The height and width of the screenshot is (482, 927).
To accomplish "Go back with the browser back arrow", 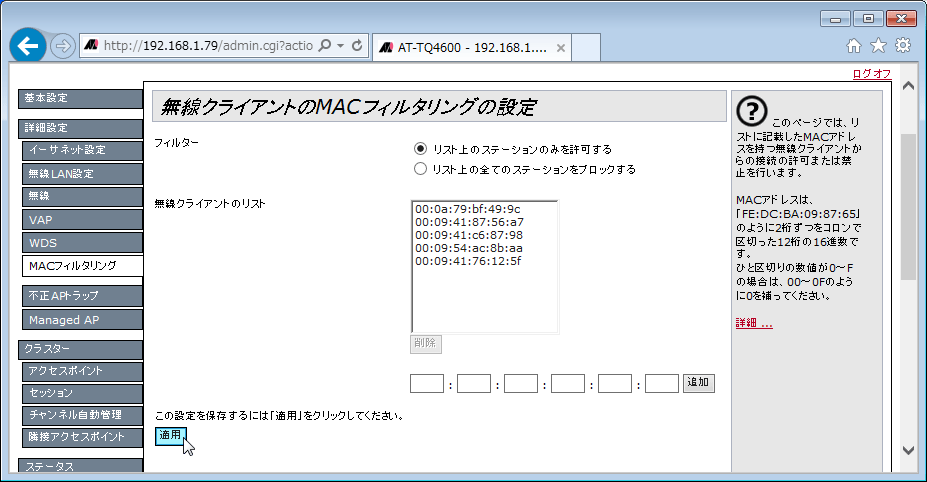I will (x=28, y=46).
